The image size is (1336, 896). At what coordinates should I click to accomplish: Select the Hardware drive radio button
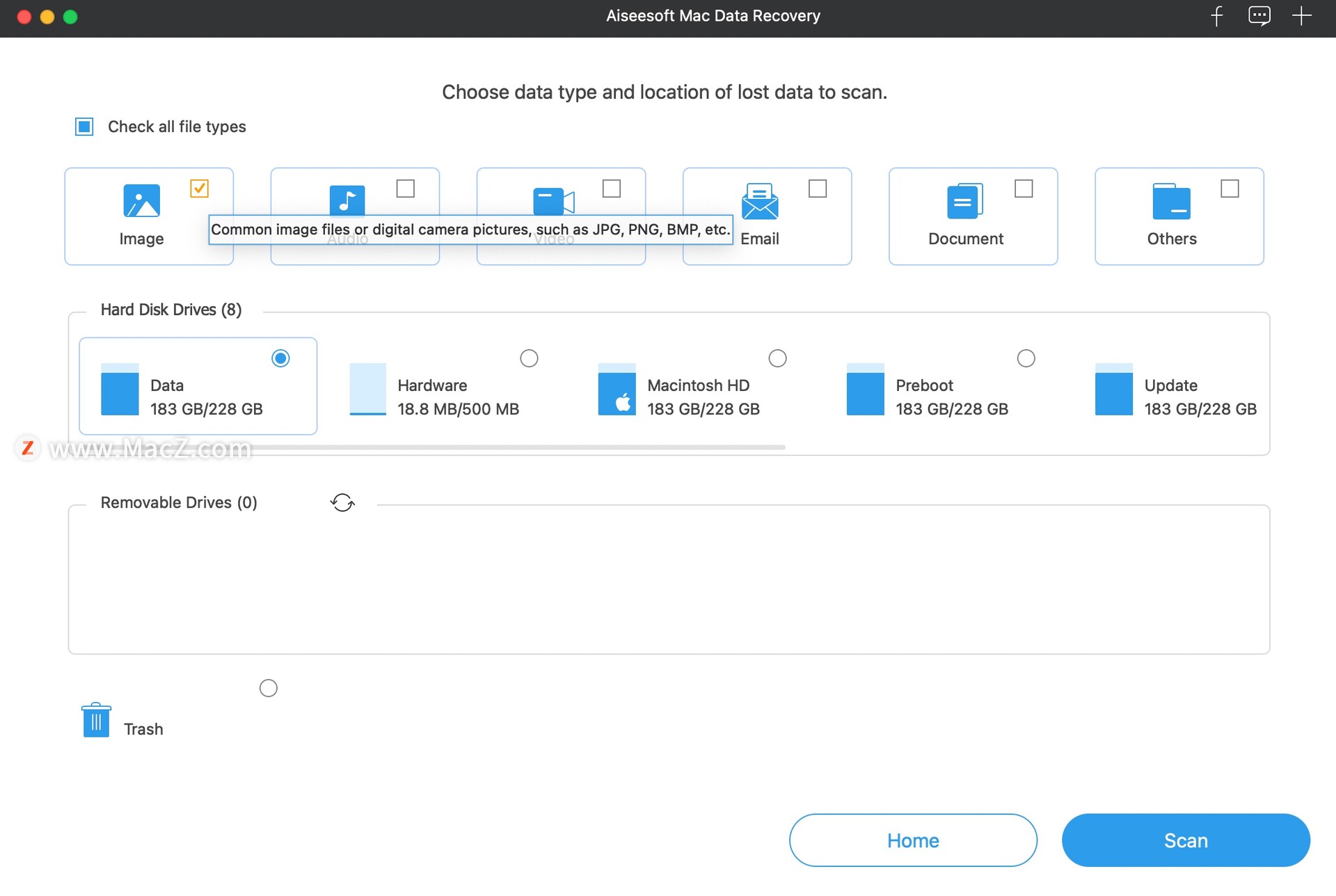[x=529, y=358]
